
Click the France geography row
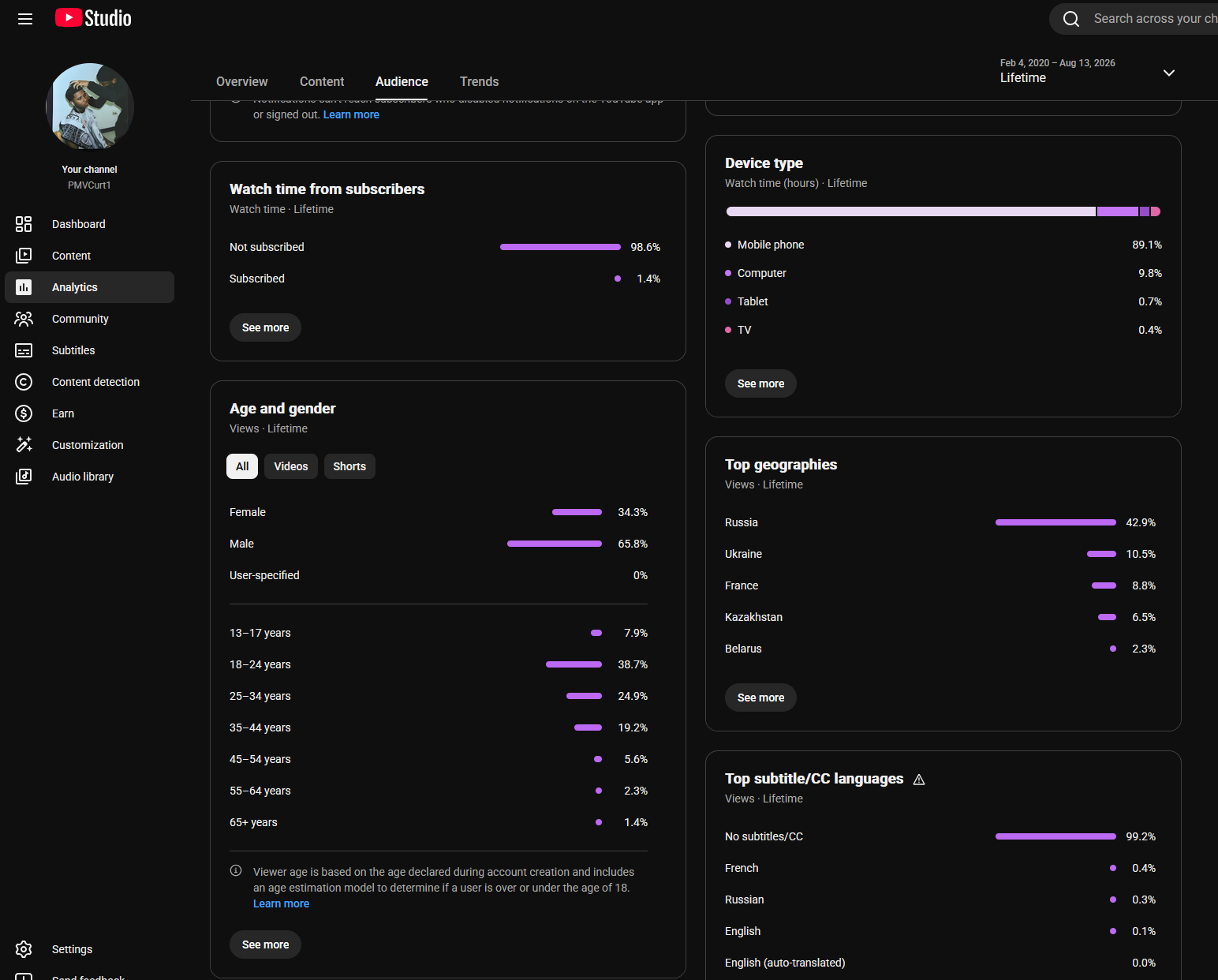click(x=940, y=585)
